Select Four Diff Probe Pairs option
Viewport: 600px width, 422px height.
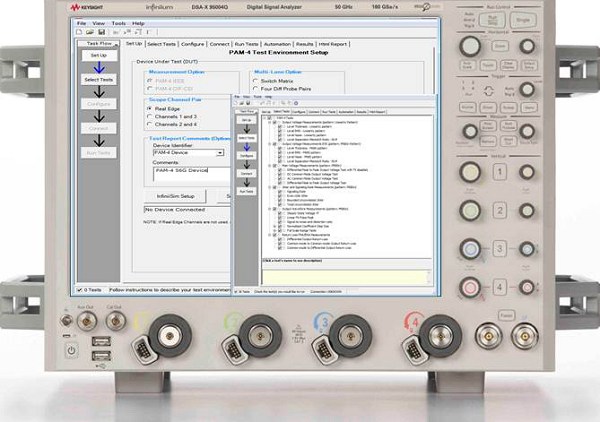(255, 88)
